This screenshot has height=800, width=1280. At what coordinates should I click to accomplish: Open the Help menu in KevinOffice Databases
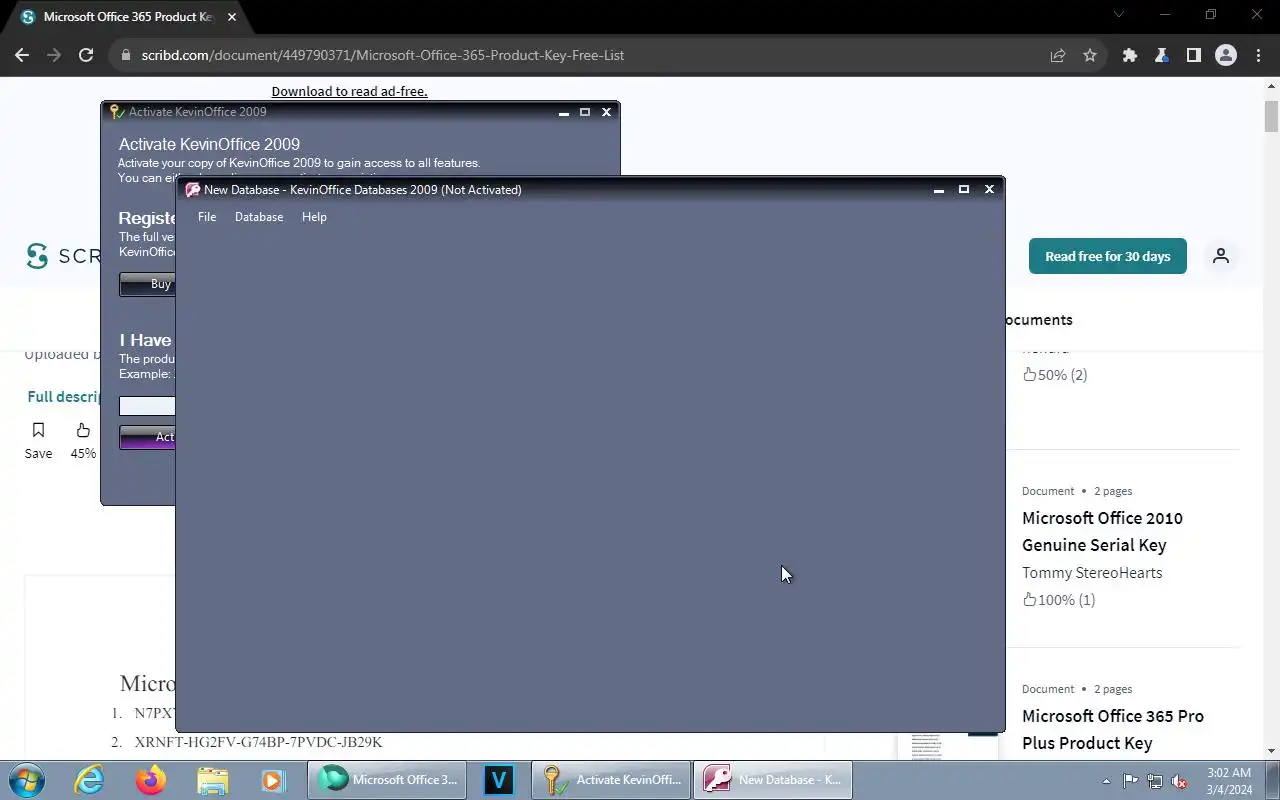[314, 217]
